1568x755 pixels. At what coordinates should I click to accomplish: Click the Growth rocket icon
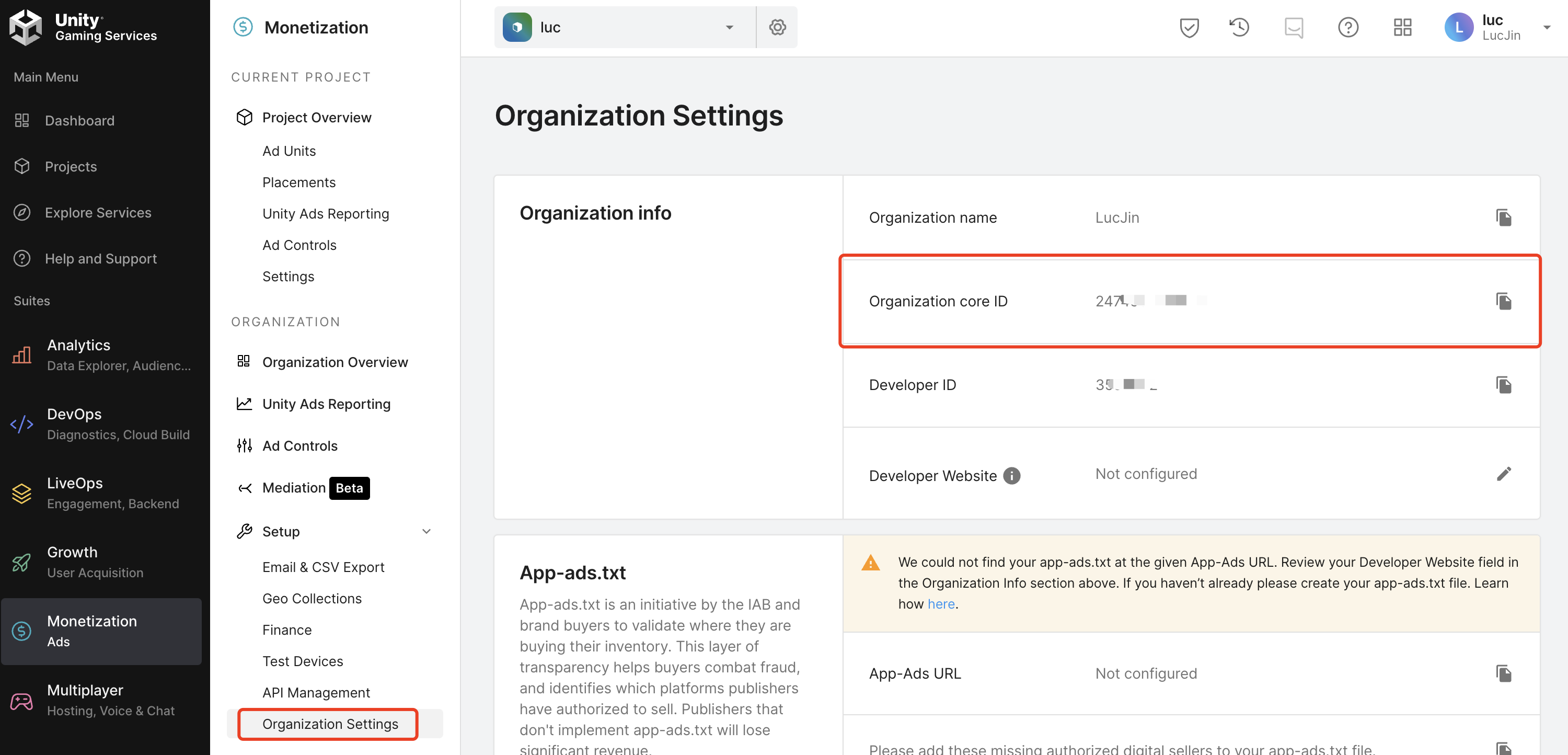click(22, 562)
